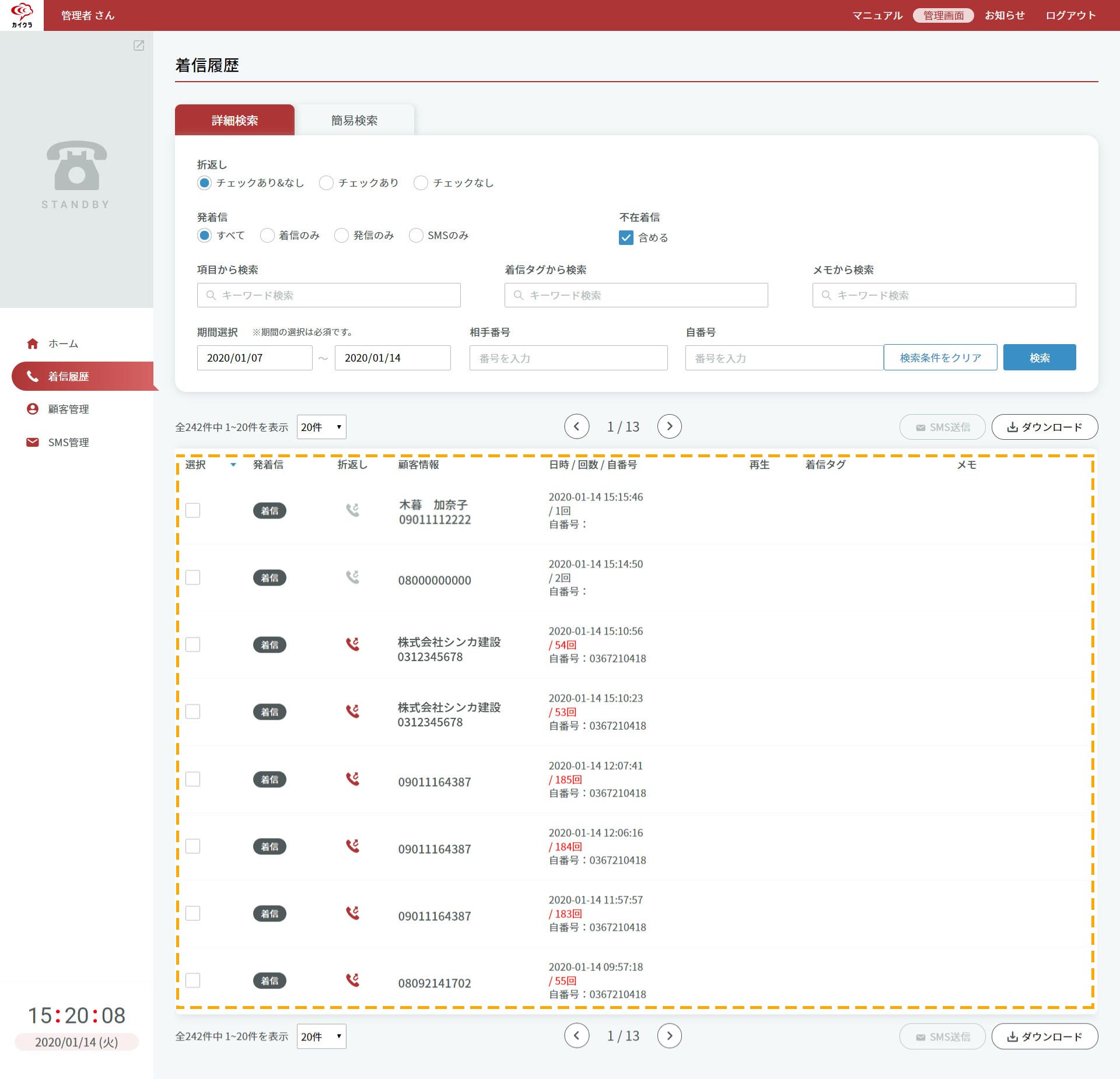The width and height of the screenshot is (1120, 1079).
Task: Open the top 20件 per-page dropdown
Action: 321,427
